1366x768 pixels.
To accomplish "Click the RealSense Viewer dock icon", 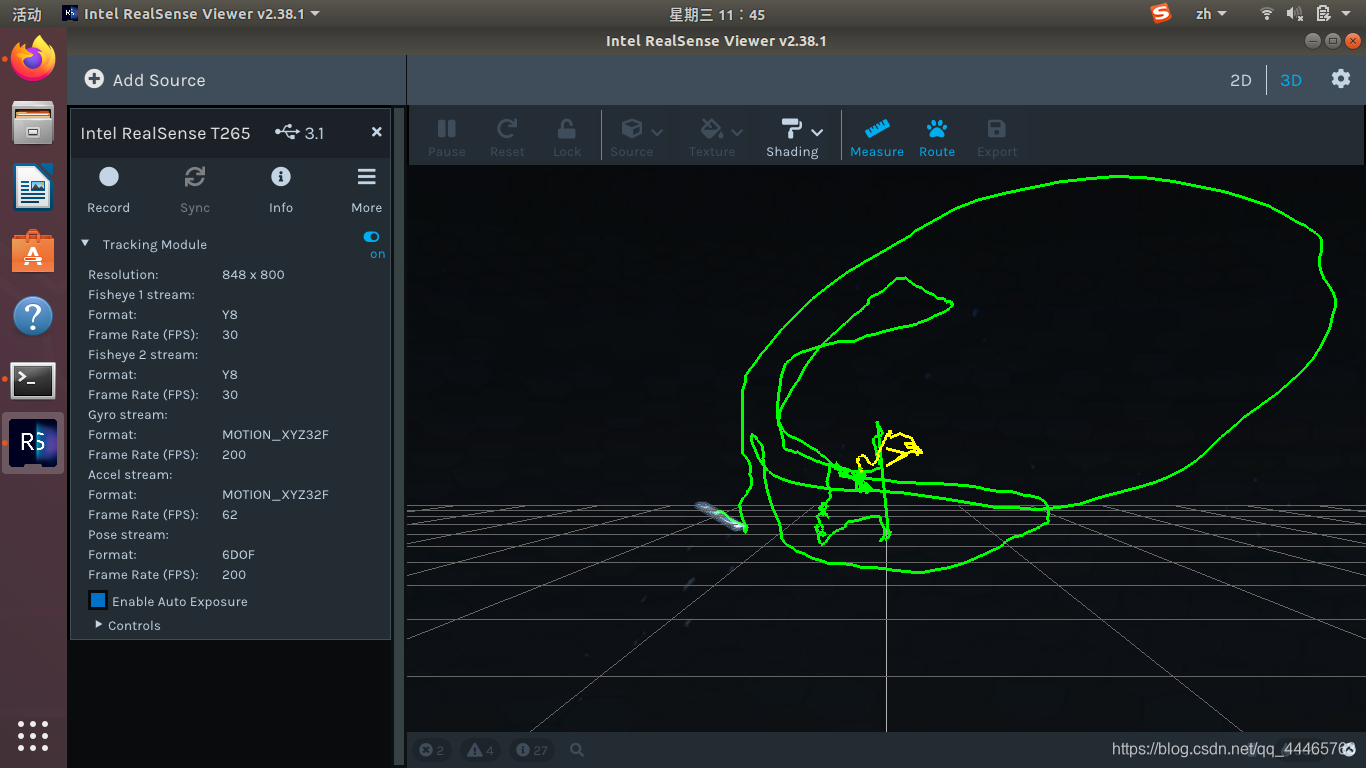I will 33,443.
